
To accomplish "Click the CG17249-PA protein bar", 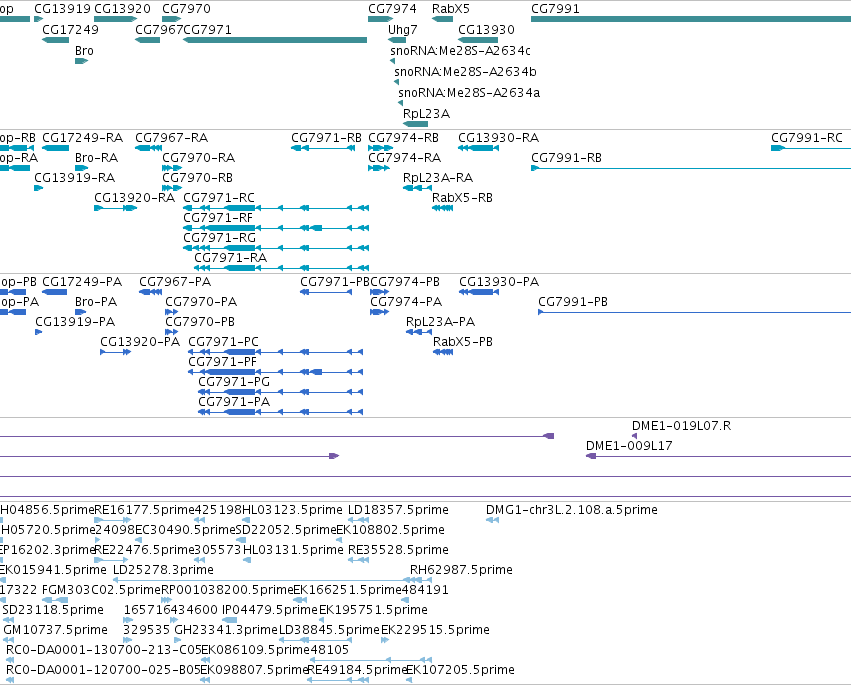I will tap(54, 292).
